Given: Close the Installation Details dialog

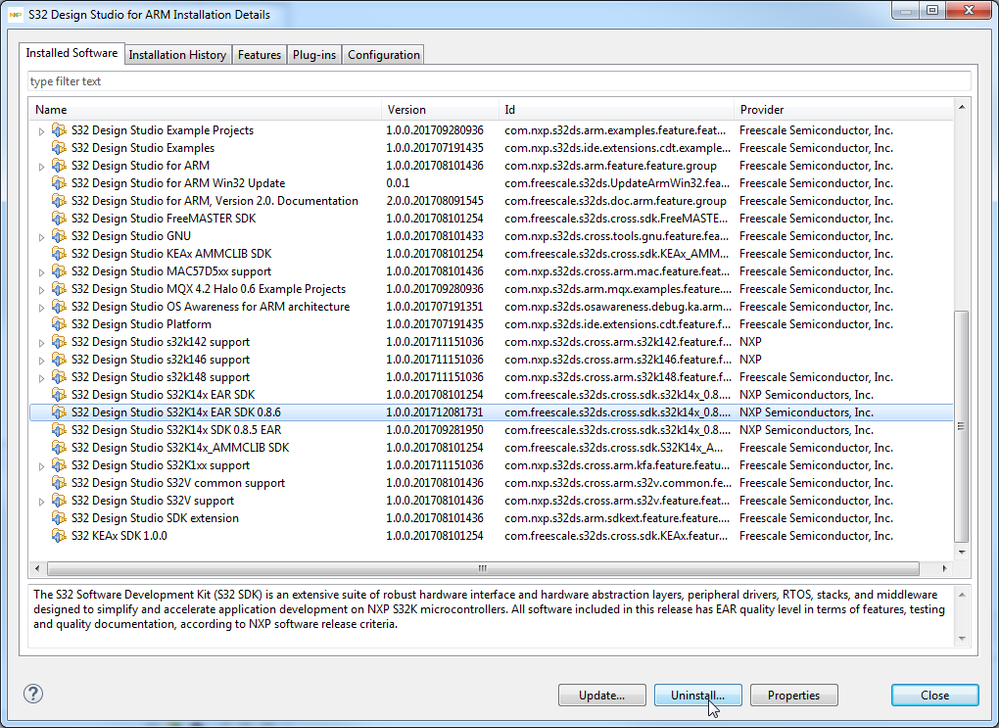Looking at the screenshot, I should [935, 696].
